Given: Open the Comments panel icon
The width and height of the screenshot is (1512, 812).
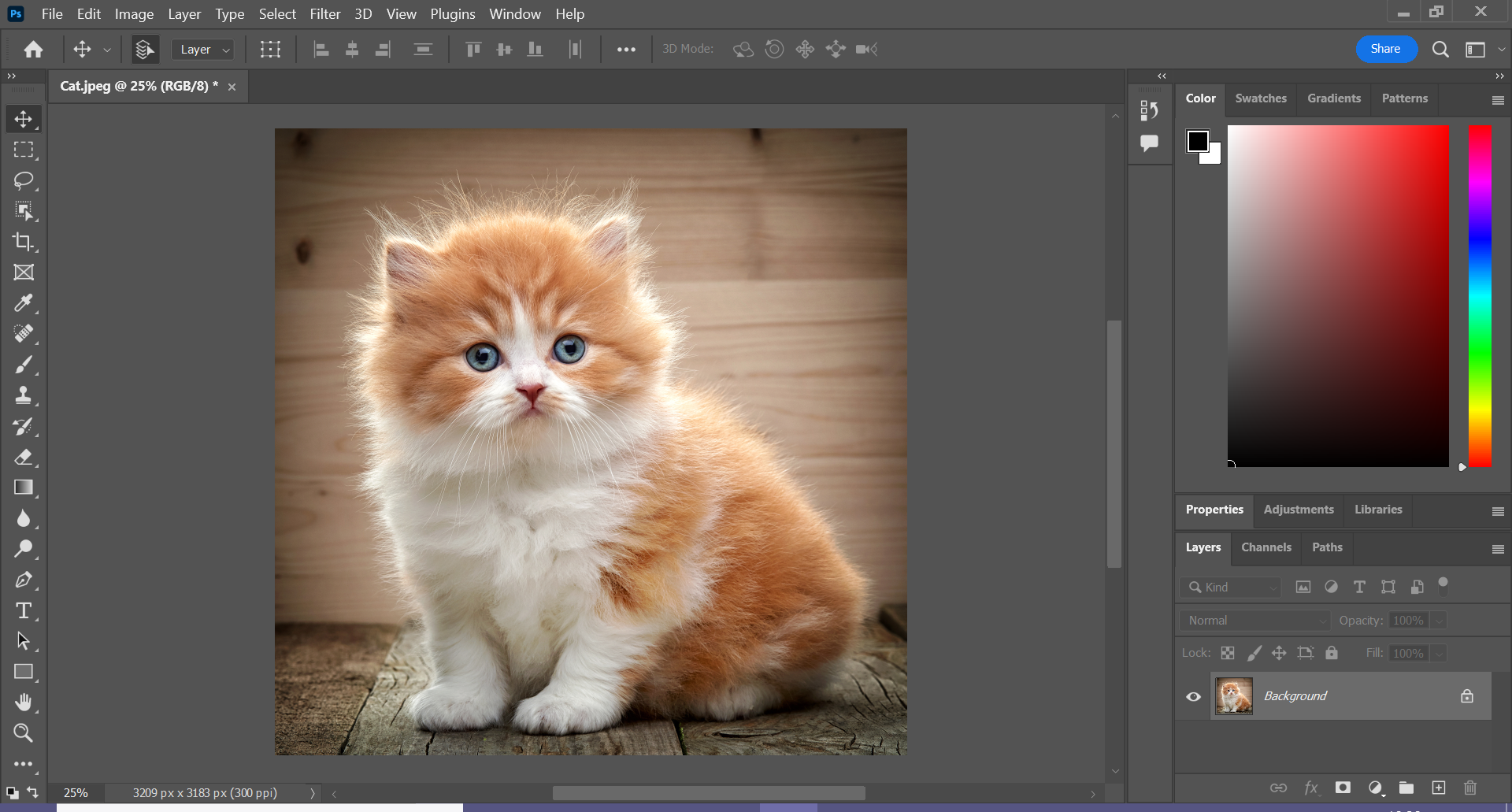Looking at the screenshot, I should [1149, 143].
